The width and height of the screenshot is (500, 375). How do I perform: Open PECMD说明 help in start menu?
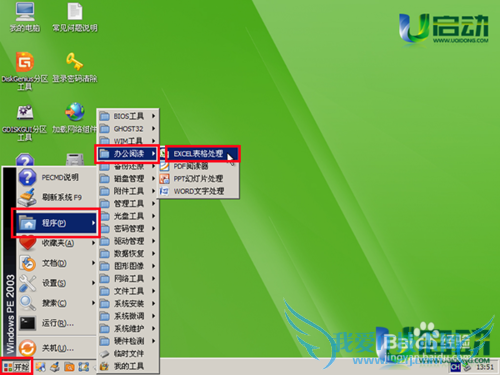57,177
